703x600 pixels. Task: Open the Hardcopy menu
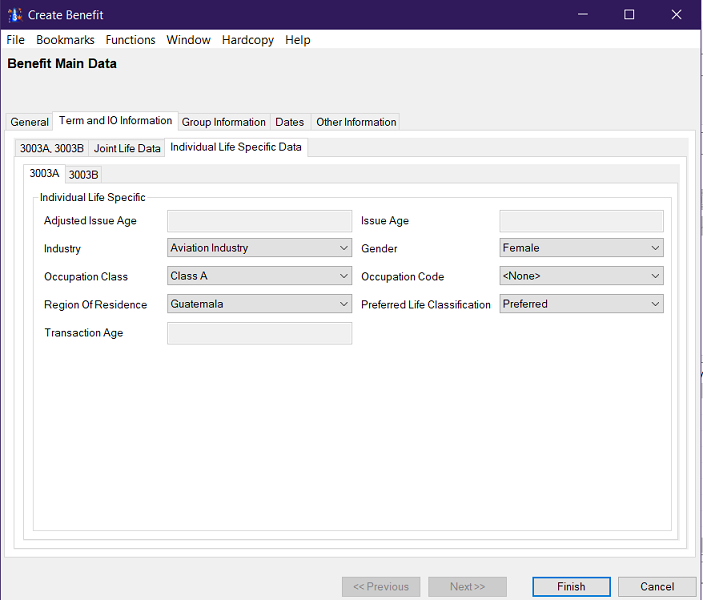tap(247, 40)
